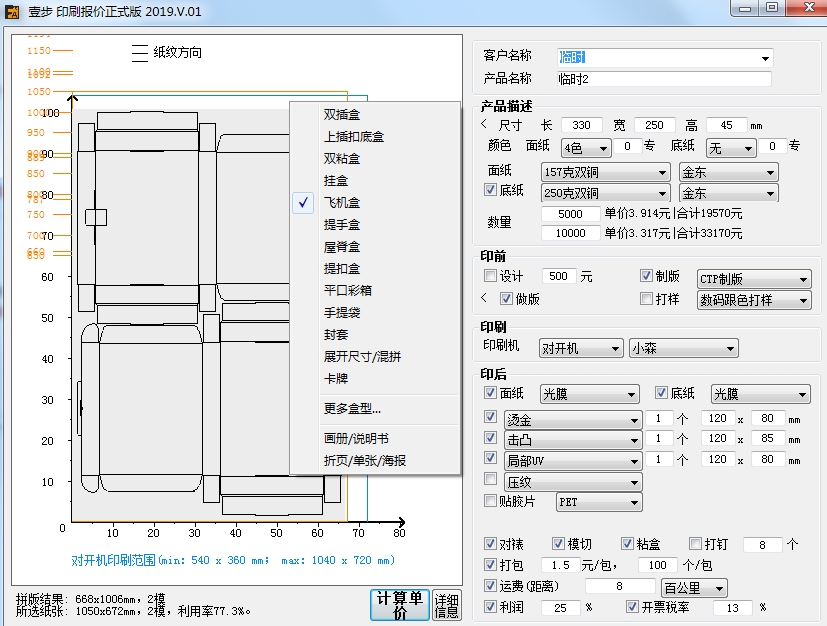The width and height of the screenshot is (827, 626).
Task: Click the quantity field showing 5000
Action: [x=570, y=214]
